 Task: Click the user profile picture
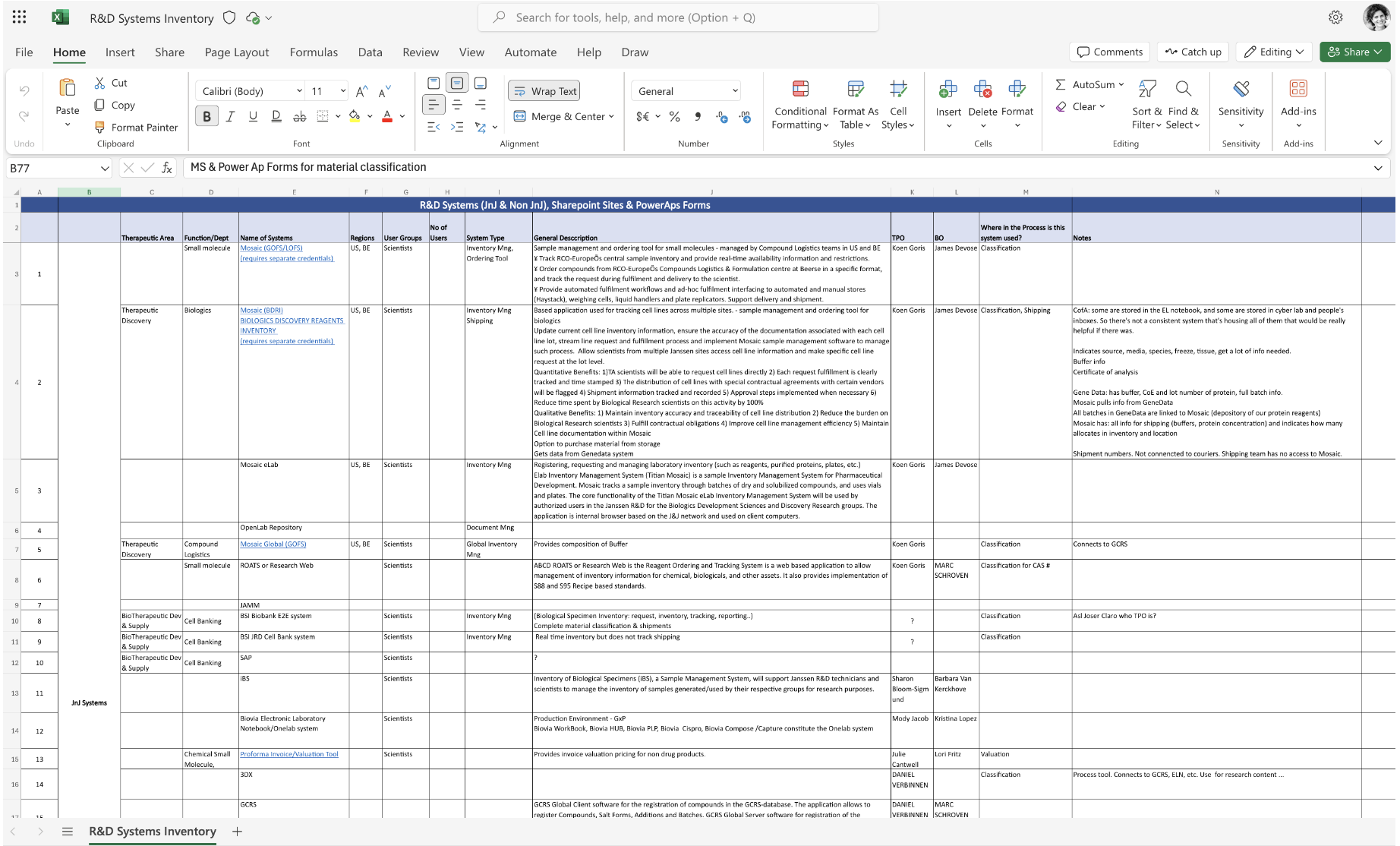[1376, 17]
